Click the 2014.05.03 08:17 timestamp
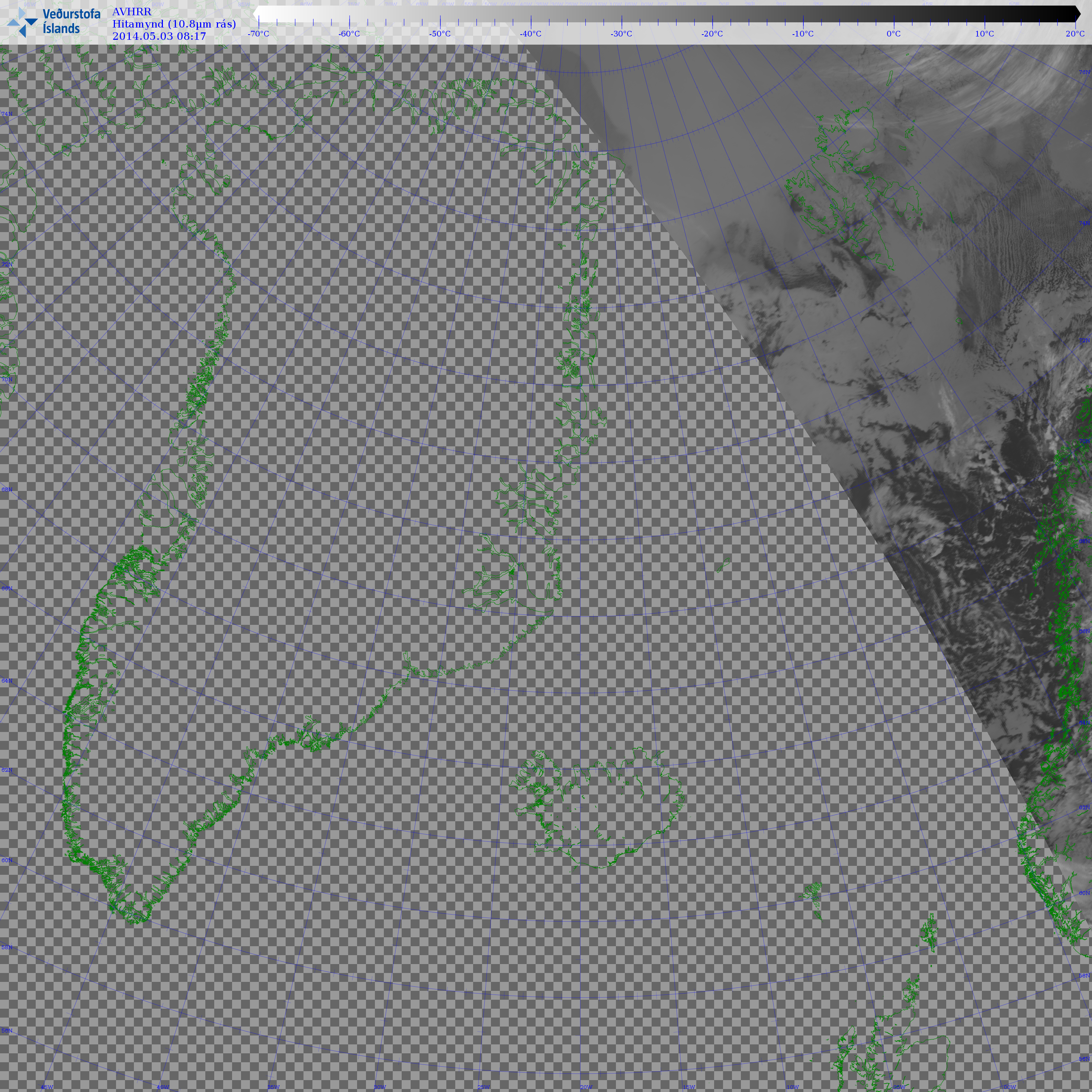The height and width of the screenshot is (1092, 1092). click(159, 36)
